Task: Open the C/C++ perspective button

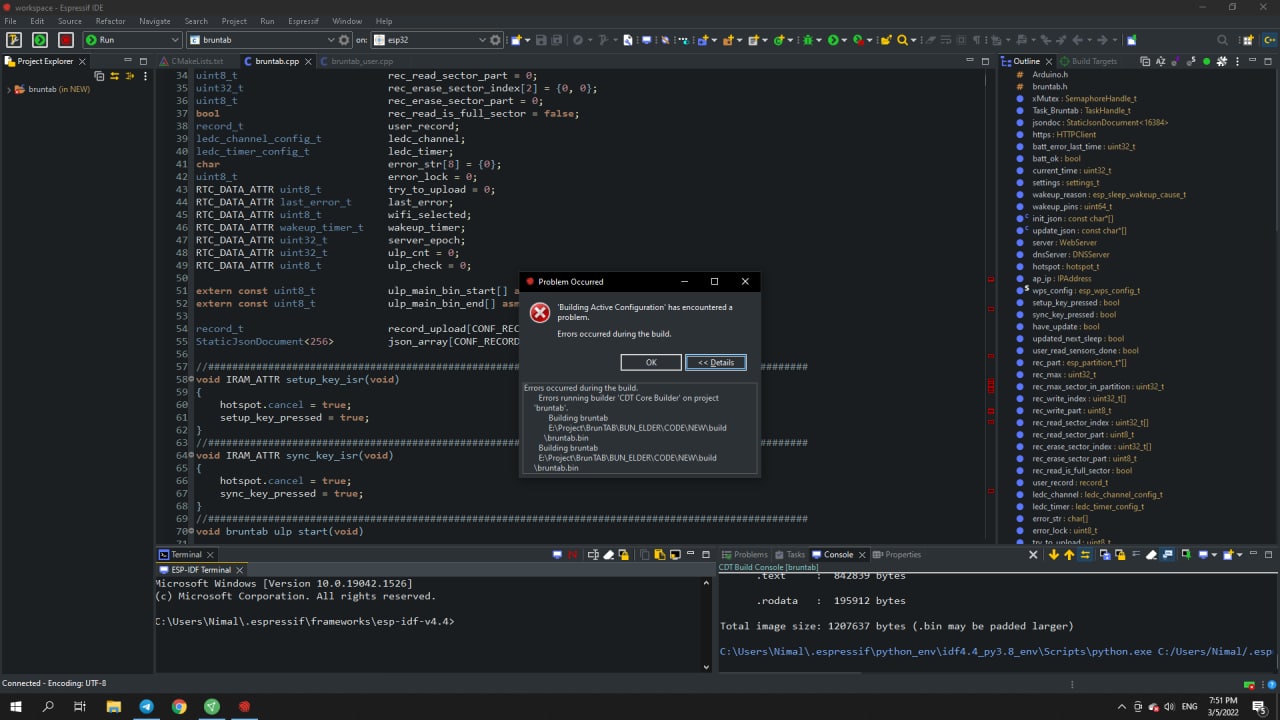Action: 1269,40
